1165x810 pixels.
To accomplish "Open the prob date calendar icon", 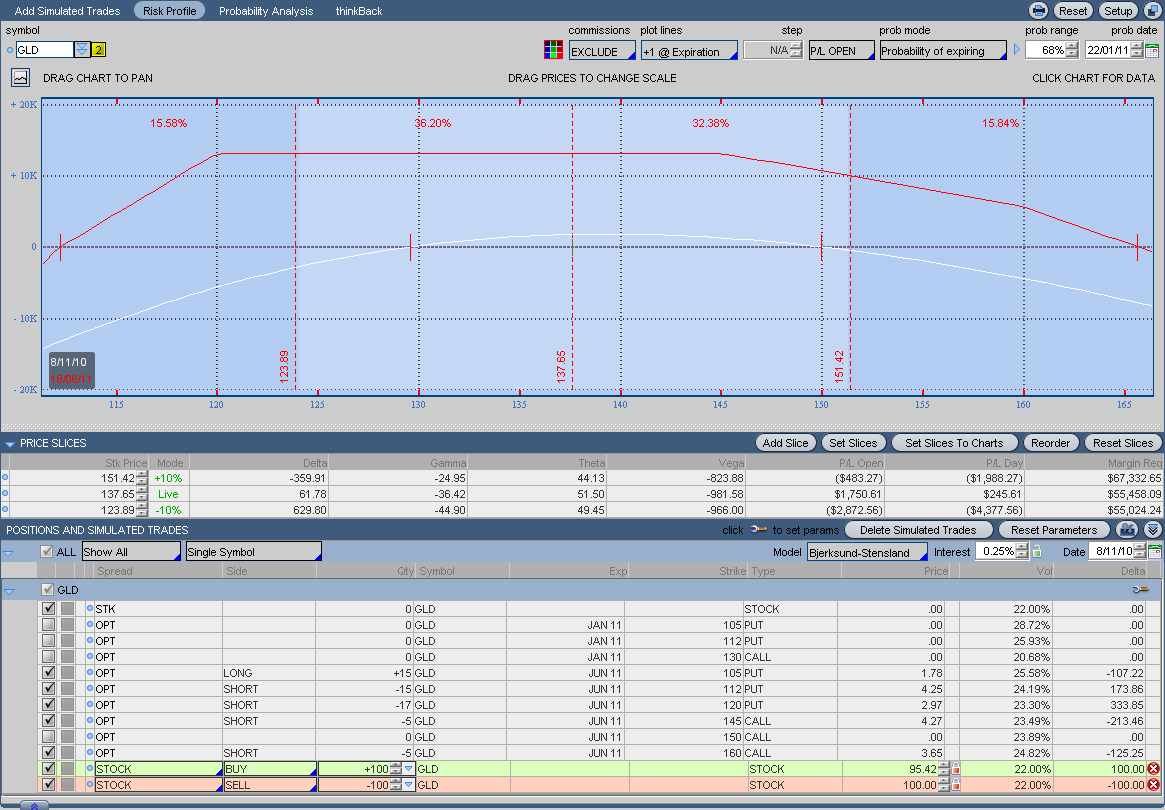I will pyautogui.click(x=1151, y=50).
